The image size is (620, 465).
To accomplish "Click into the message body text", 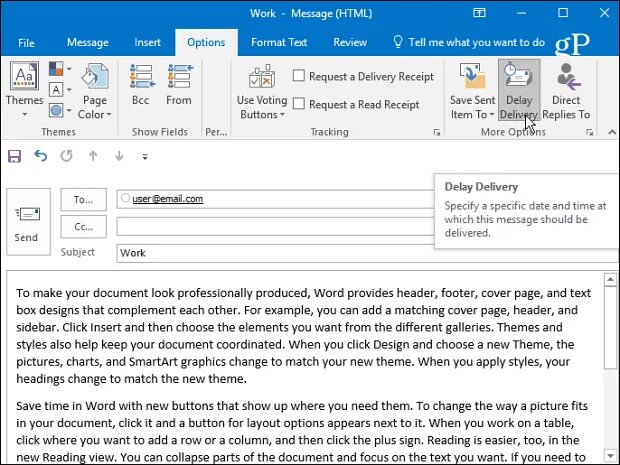I will 304,370.
